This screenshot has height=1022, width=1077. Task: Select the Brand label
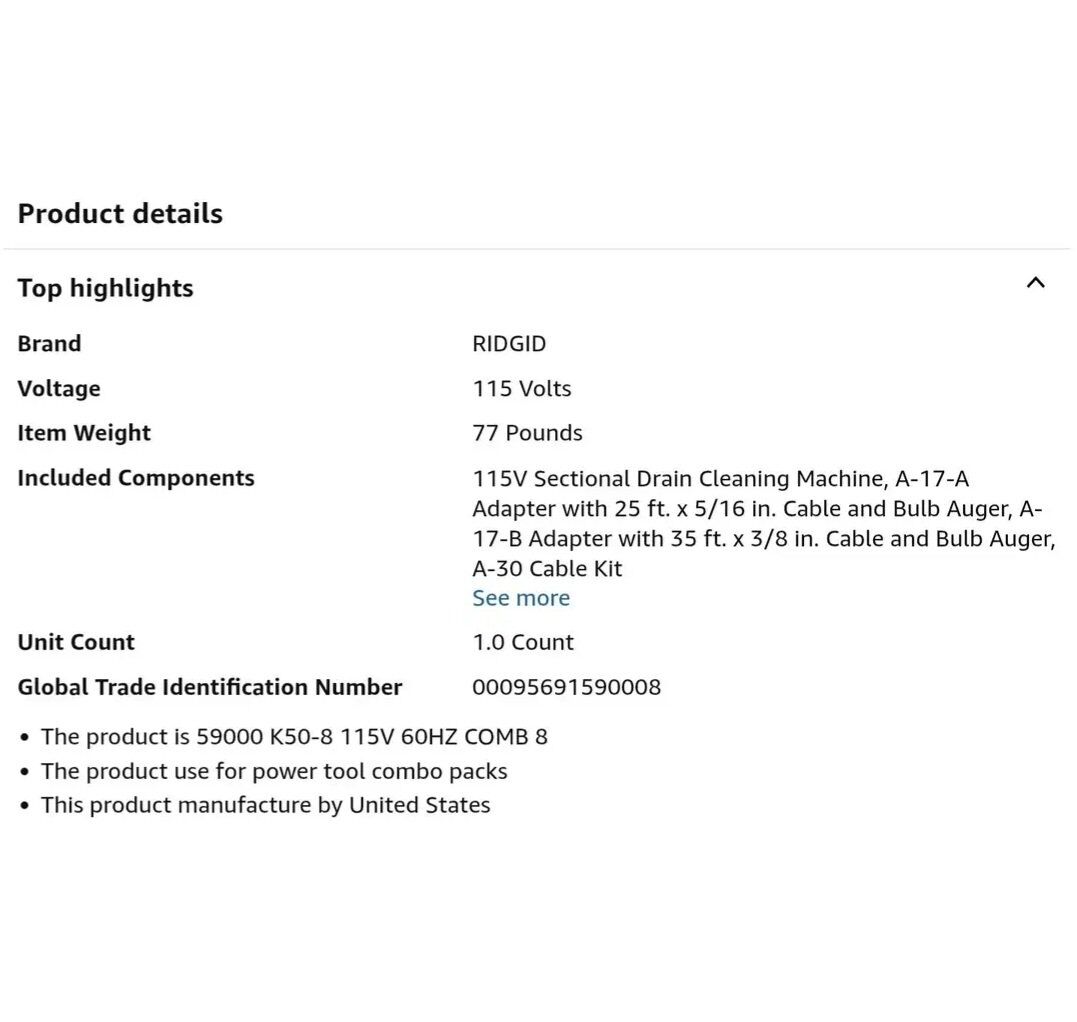(x=49, y=343)
